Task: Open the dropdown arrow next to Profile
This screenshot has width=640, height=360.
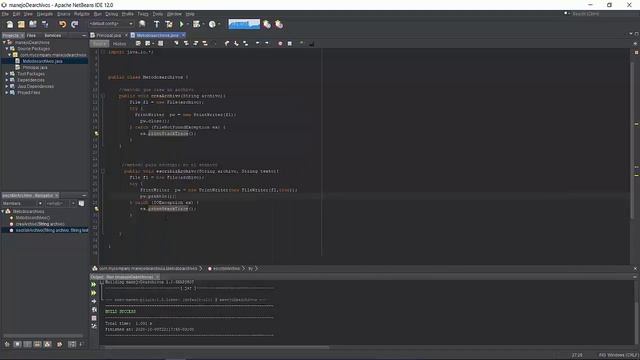Action: (x=219, y=24)
